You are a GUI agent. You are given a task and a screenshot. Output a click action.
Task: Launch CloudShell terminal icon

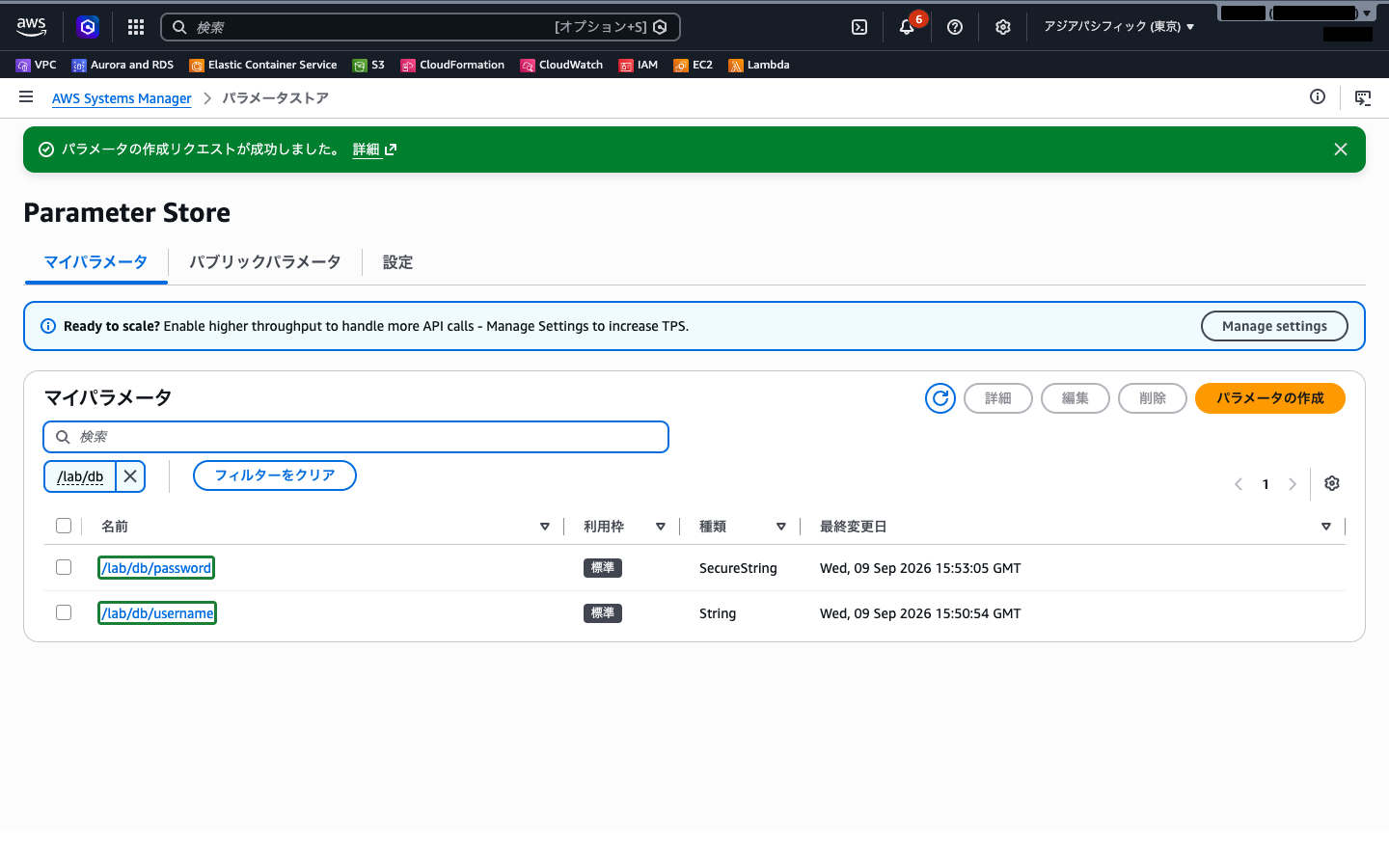click(859, 27)
